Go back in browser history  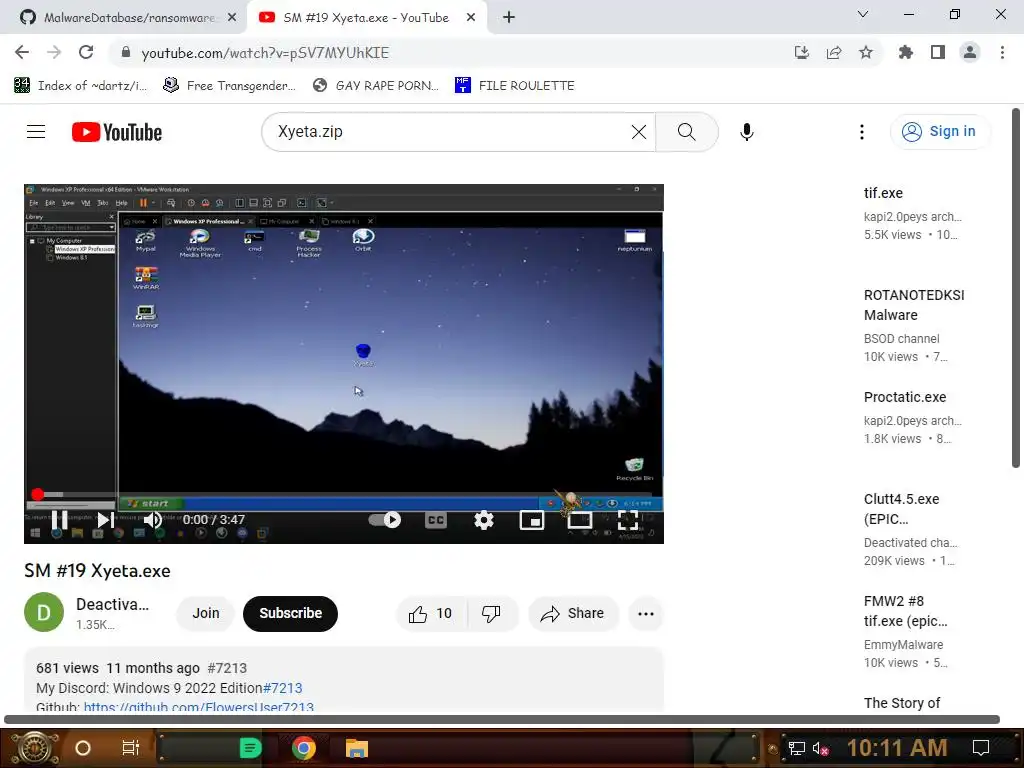click(x=22, y=52)
